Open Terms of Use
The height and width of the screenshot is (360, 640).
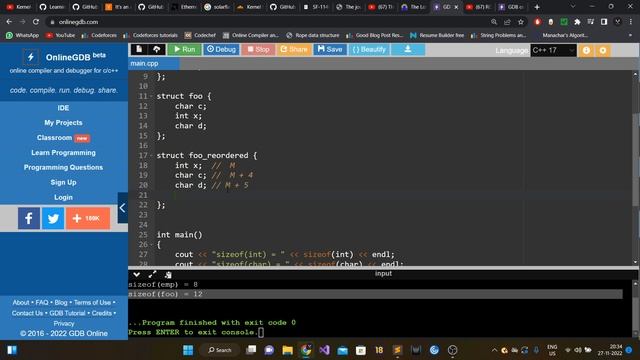point(92,302)
